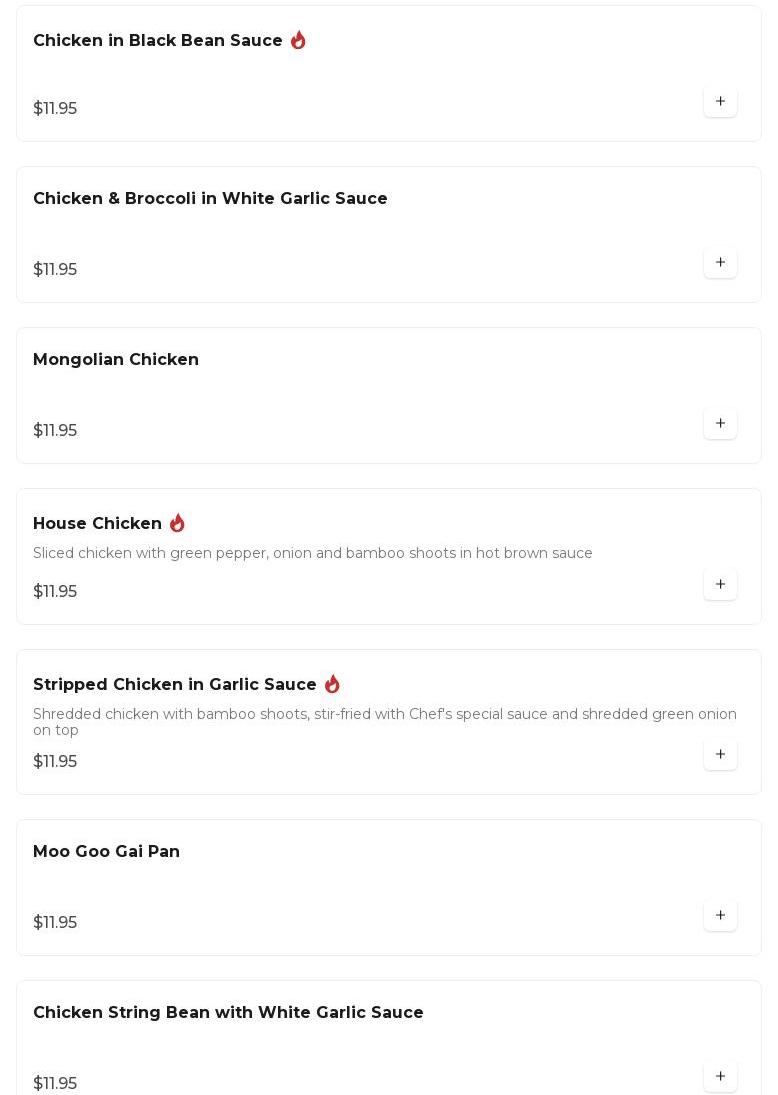Click flame icon beside Stripped Chicken in Garlic Sauce
The image size is (778, 1095).
332,684
